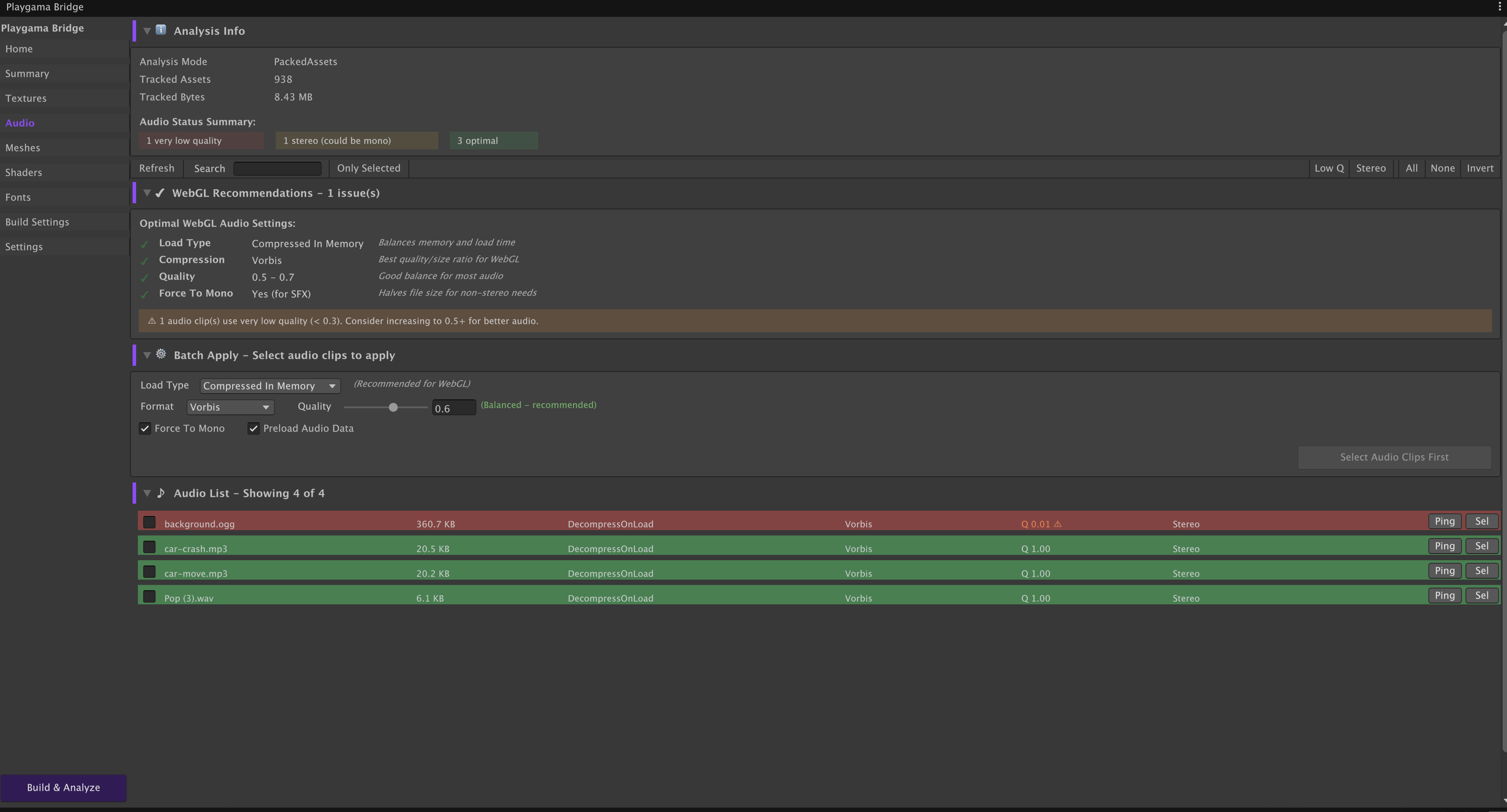
Task: Go to Build Settings in sidebar
Action: (37, 222)
